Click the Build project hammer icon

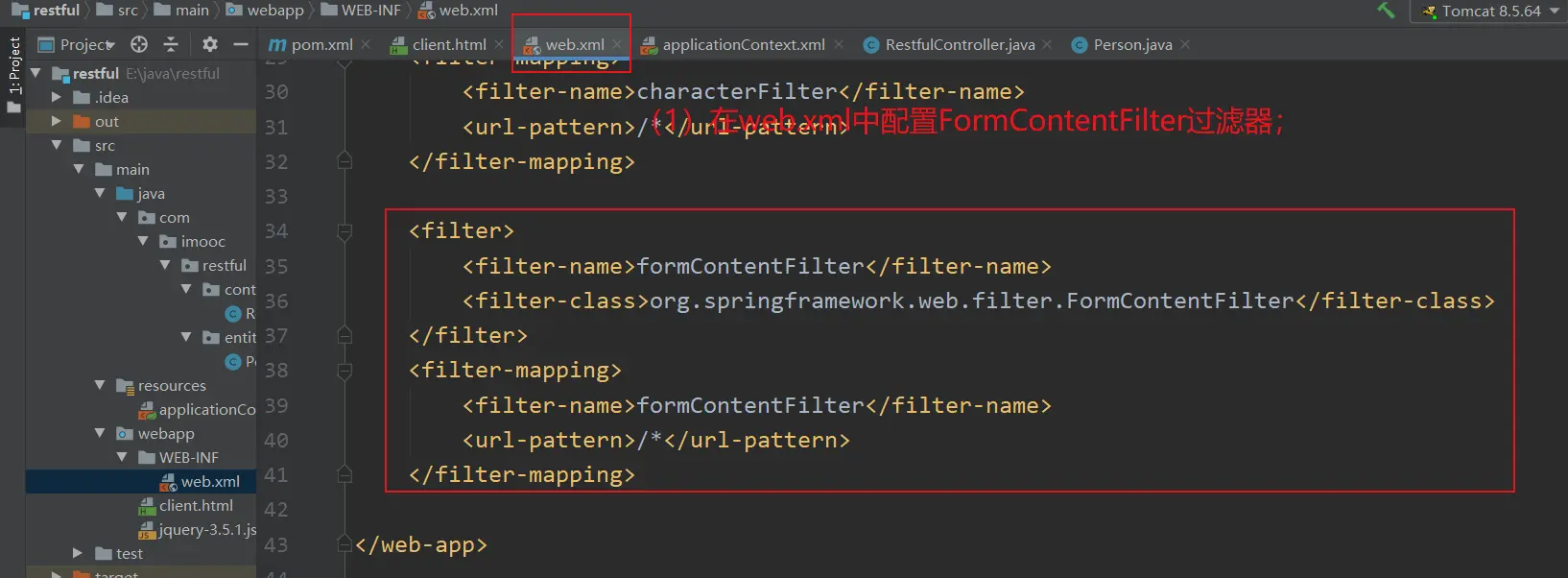pyautogui.click(x=1386, y=11)
